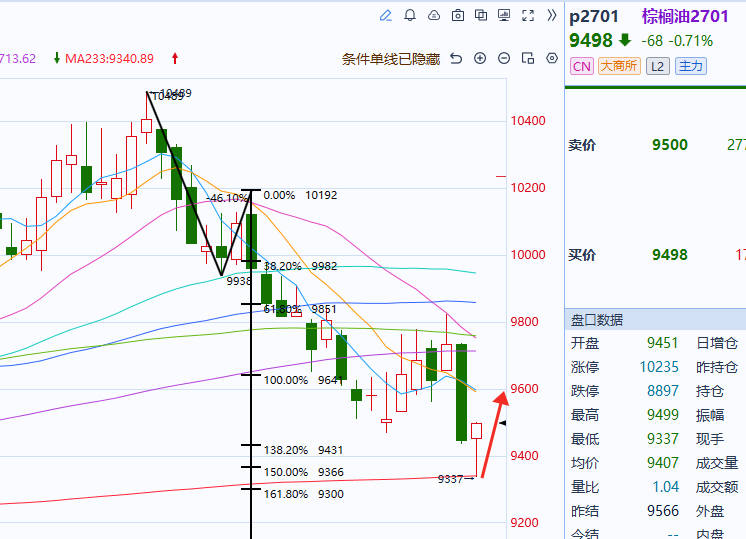Open the price alert bell
746x539 pixels.
410,16
